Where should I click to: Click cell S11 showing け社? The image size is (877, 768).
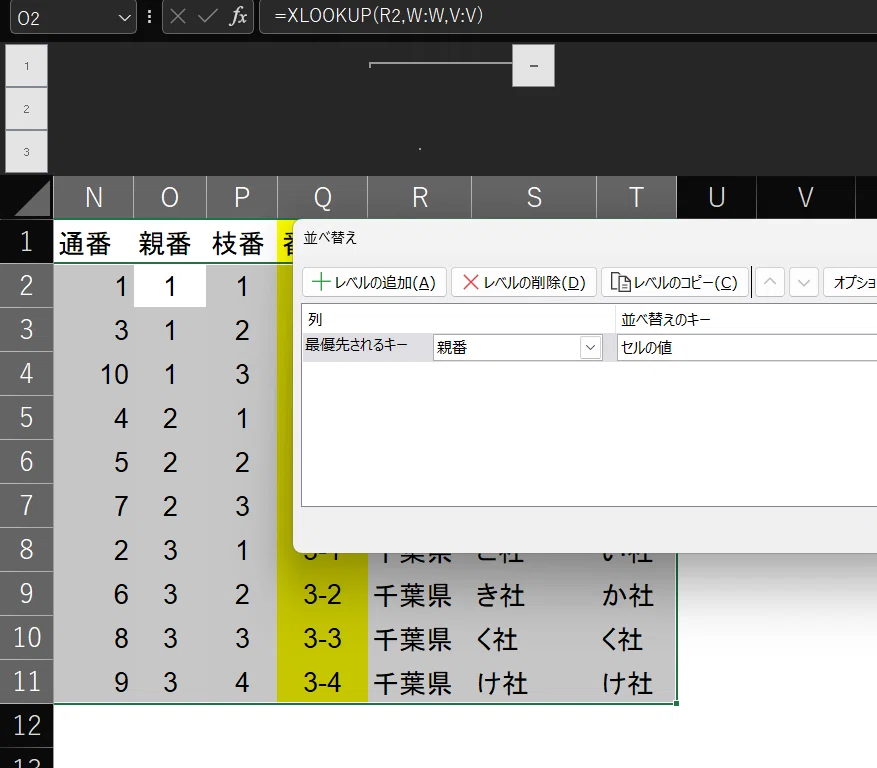[x=534, y=682]
